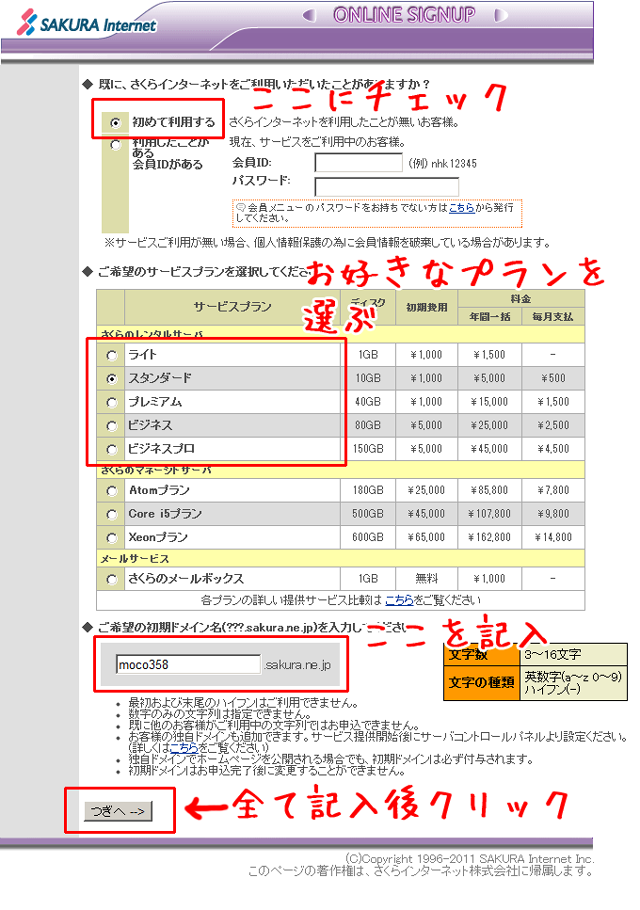Click the メールサービス section heading
Screen dimensions: 640x910
135,559
